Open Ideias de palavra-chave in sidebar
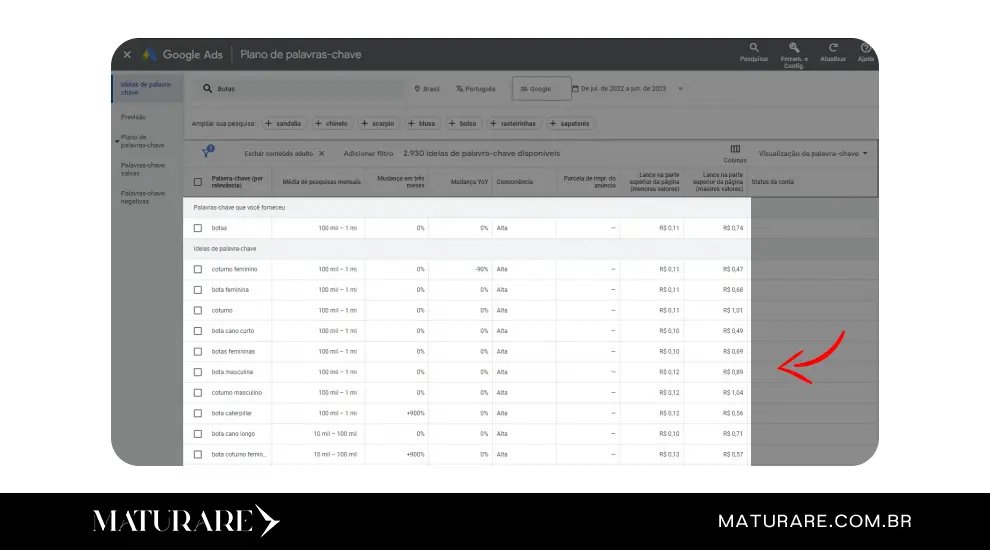This screenshot has width=990, height=550. 146,88
